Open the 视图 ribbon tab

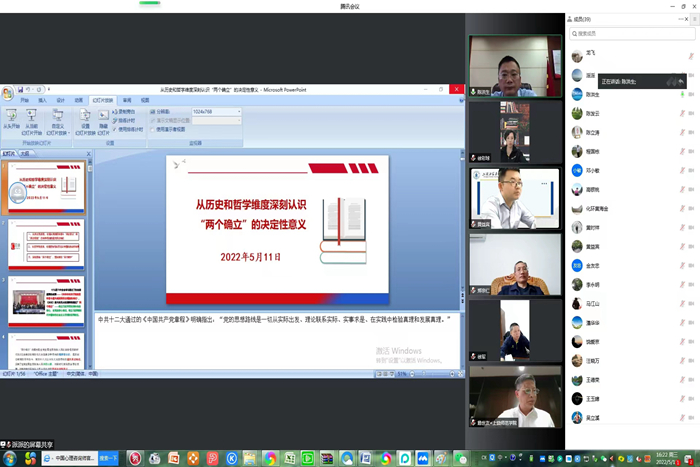(x=145, y=100)
